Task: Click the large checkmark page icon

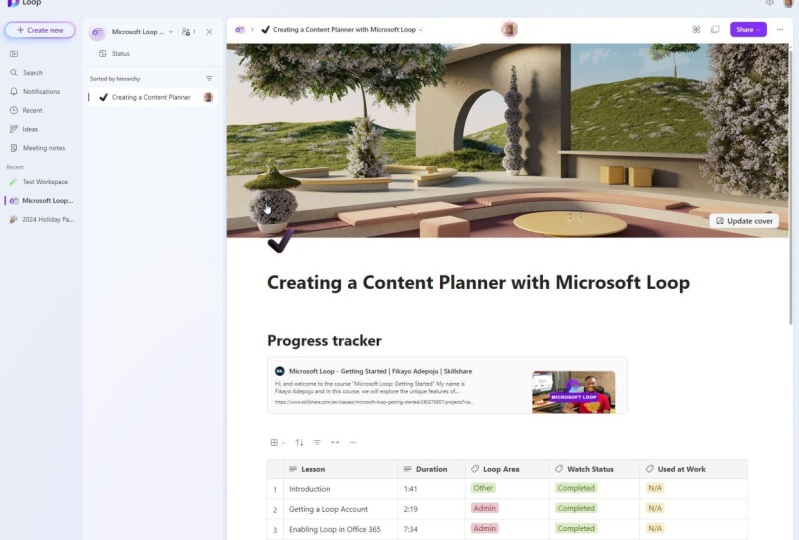Action: (x=280, y=240)
